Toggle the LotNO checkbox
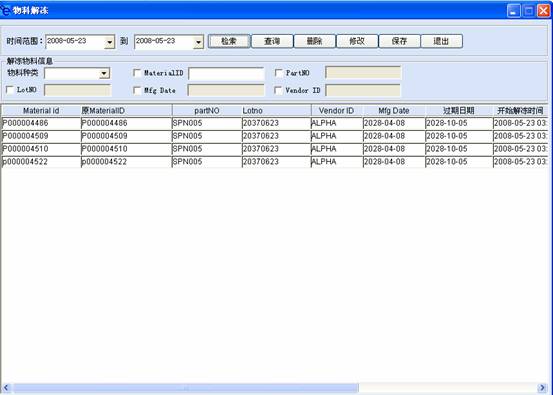The height and width of the screenshot is (395, 553). (x=10, y=90)
